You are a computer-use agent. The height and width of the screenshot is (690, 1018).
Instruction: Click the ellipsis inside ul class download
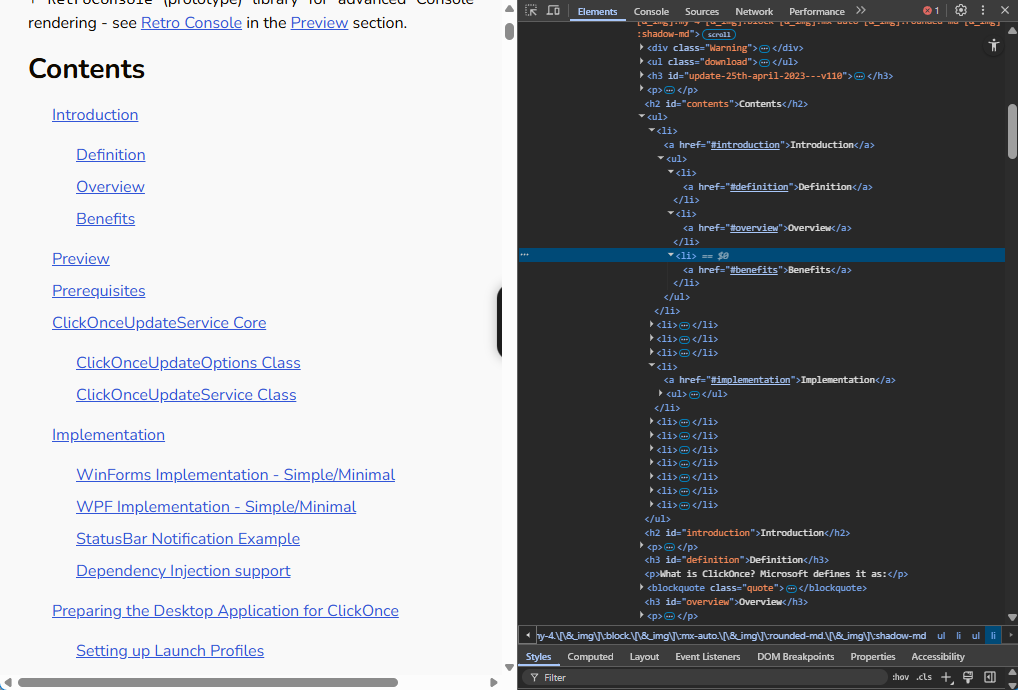pyautogui.click(x=764, y=62)
